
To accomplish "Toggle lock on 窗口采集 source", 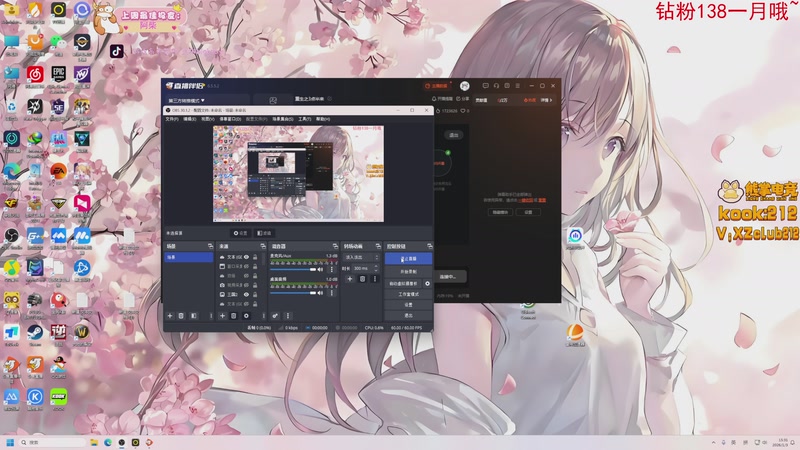I will coord(255,266).
